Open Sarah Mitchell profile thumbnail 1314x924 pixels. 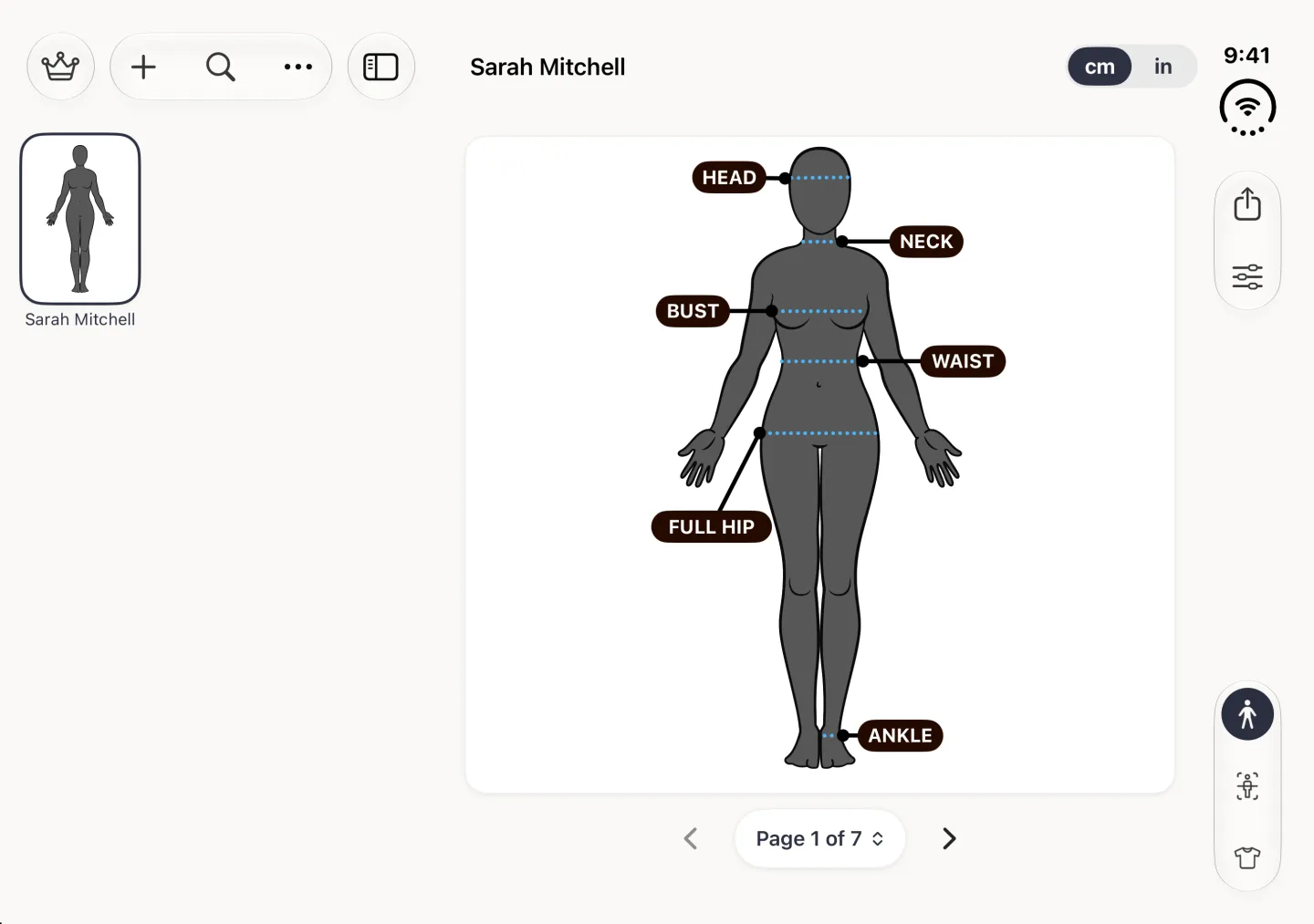click(x=80, y=219)
